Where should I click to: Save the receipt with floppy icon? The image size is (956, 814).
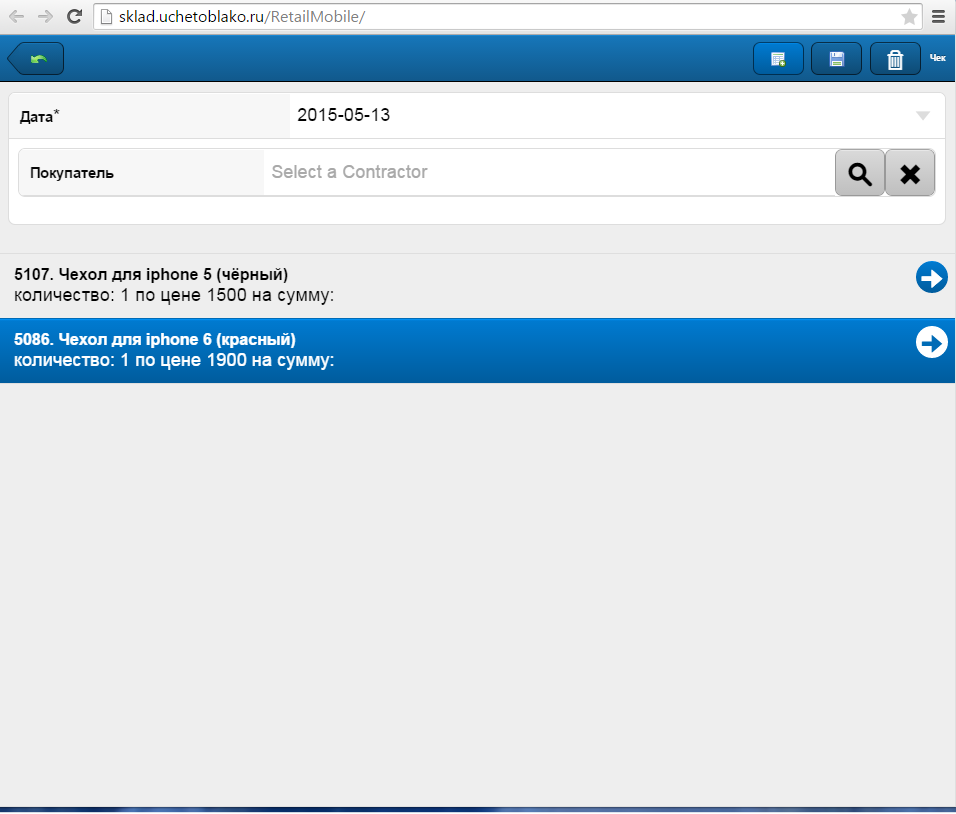(x=836, y=59)
